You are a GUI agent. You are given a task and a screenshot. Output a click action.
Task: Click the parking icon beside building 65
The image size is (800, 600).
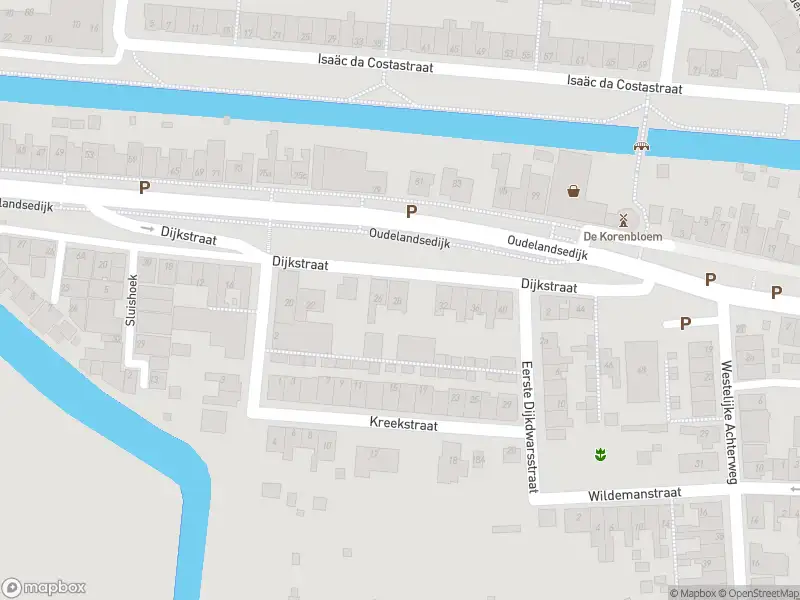tap(144, 188)
